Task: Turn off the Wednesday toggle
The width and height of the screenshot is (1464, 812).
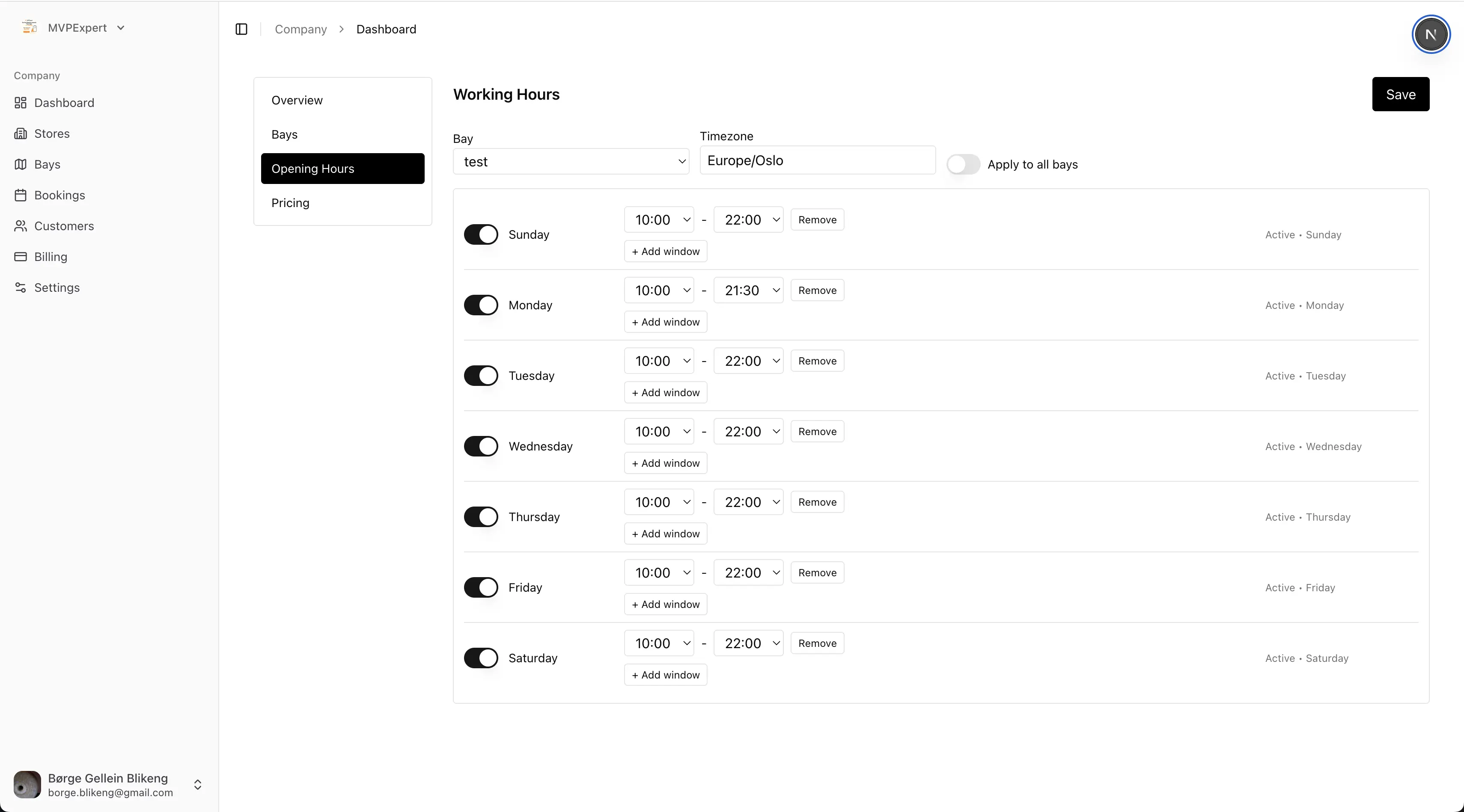Action: 481,446
